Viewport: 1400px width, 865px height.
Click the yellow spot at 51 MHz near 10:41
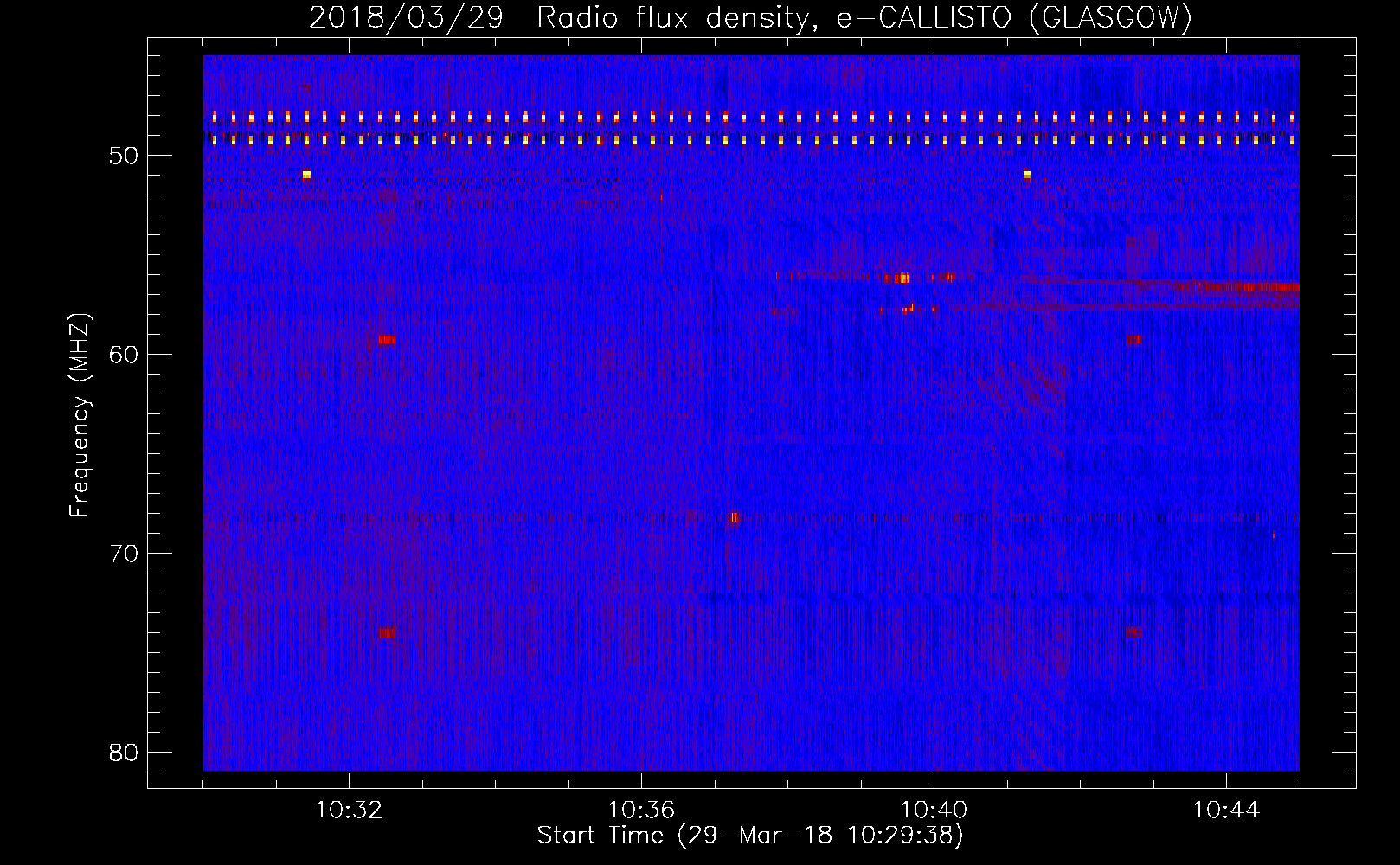coord(1027,175)
